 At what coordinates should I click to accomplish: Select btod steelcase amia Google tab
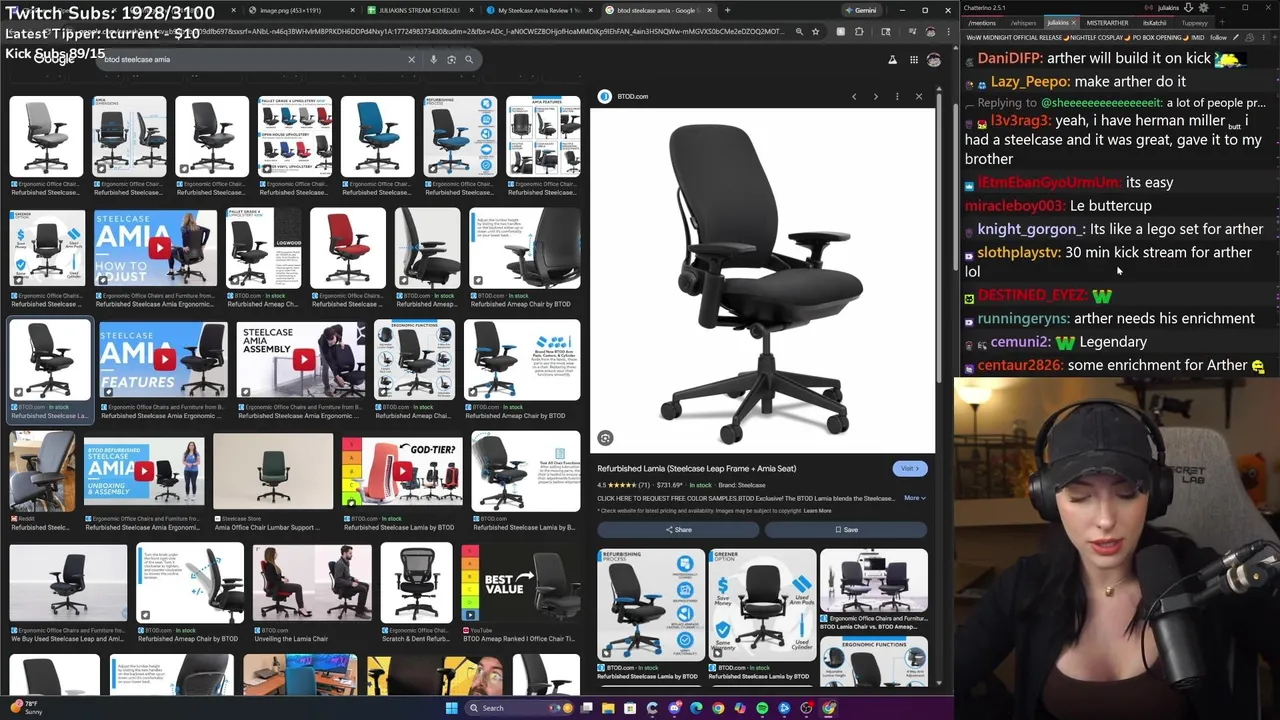659,10
